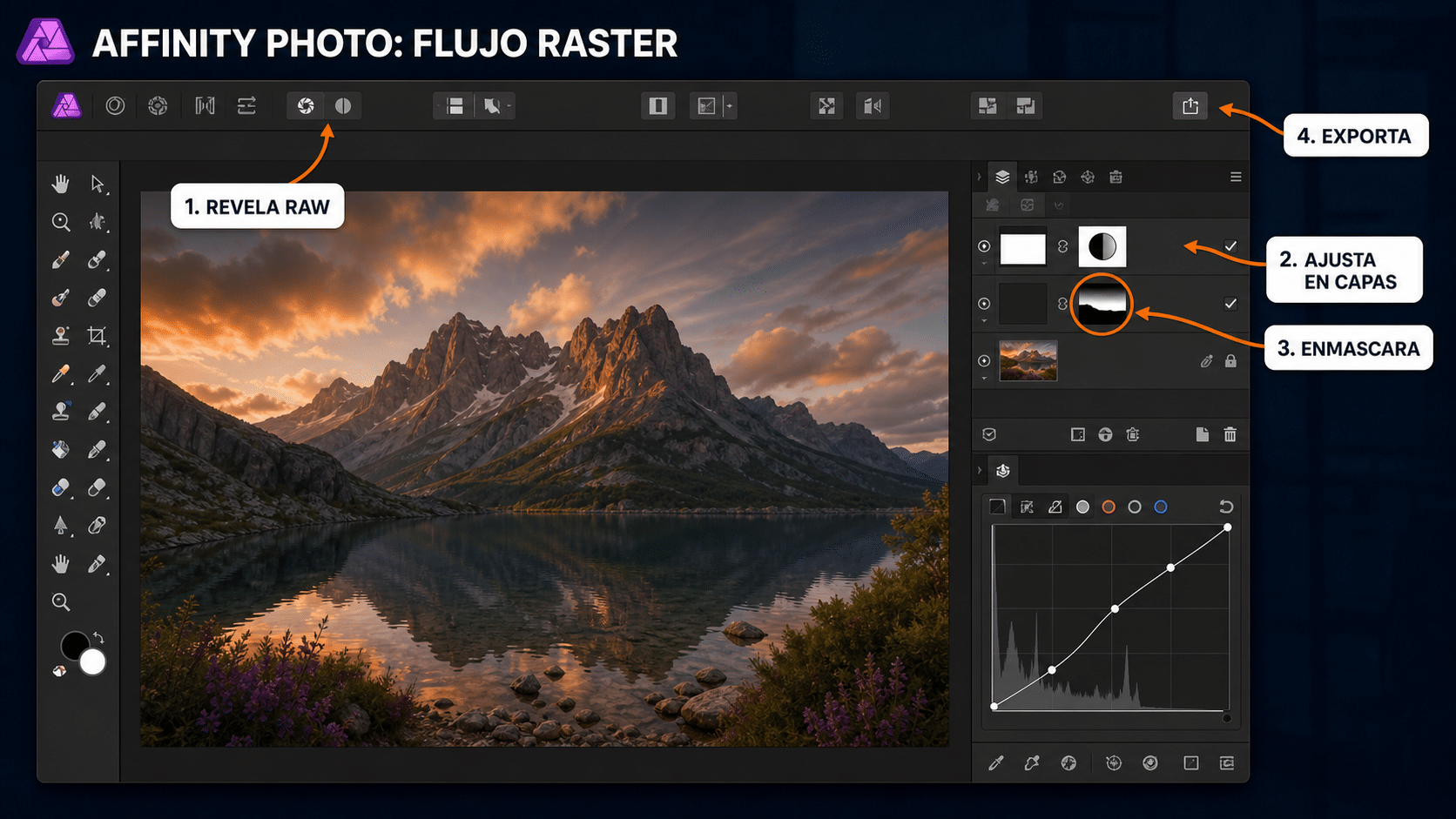Select the gray master channel circle
The image size is (1456, 819).
click(1082, 507)
